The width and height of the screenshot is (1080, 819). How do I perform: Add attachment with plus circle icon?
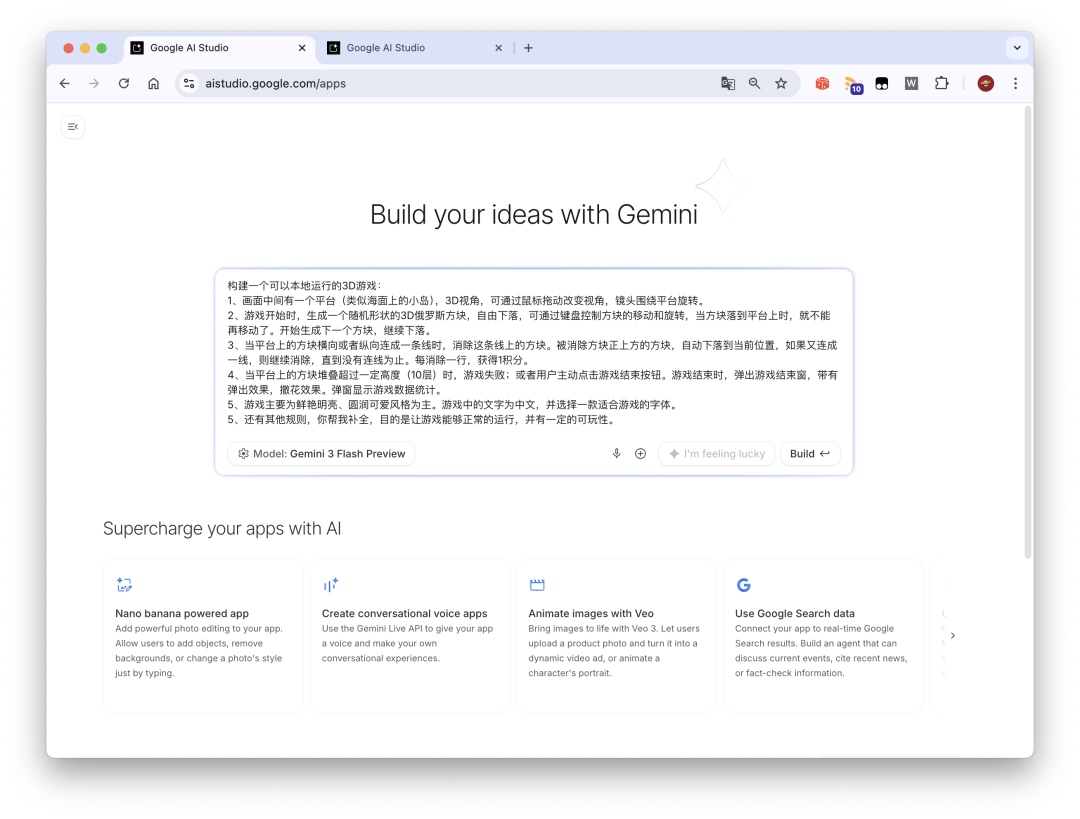641,453
